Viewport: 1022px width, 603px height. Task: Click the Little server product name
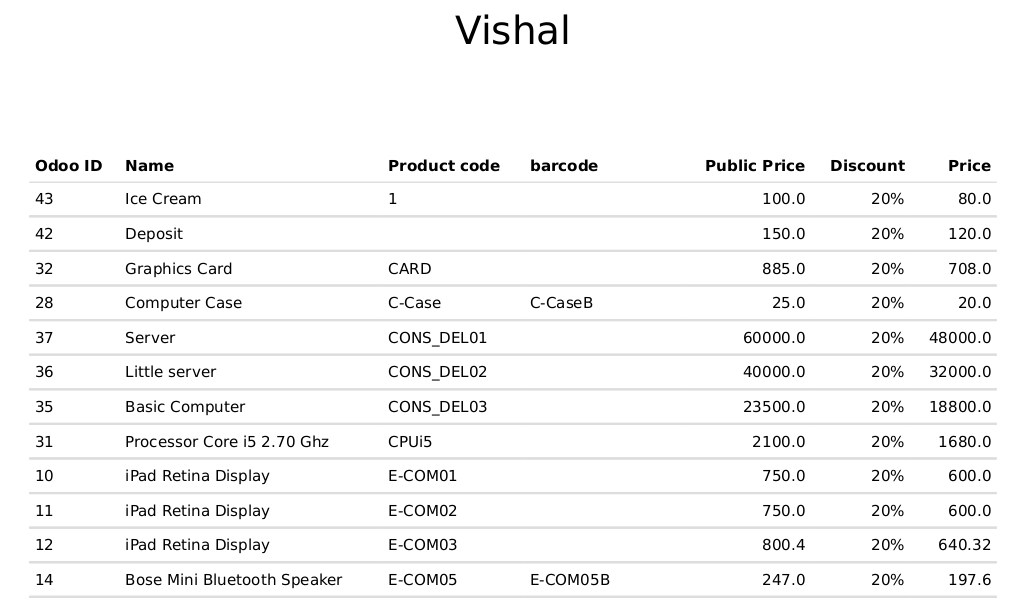(x=170, y=372)
